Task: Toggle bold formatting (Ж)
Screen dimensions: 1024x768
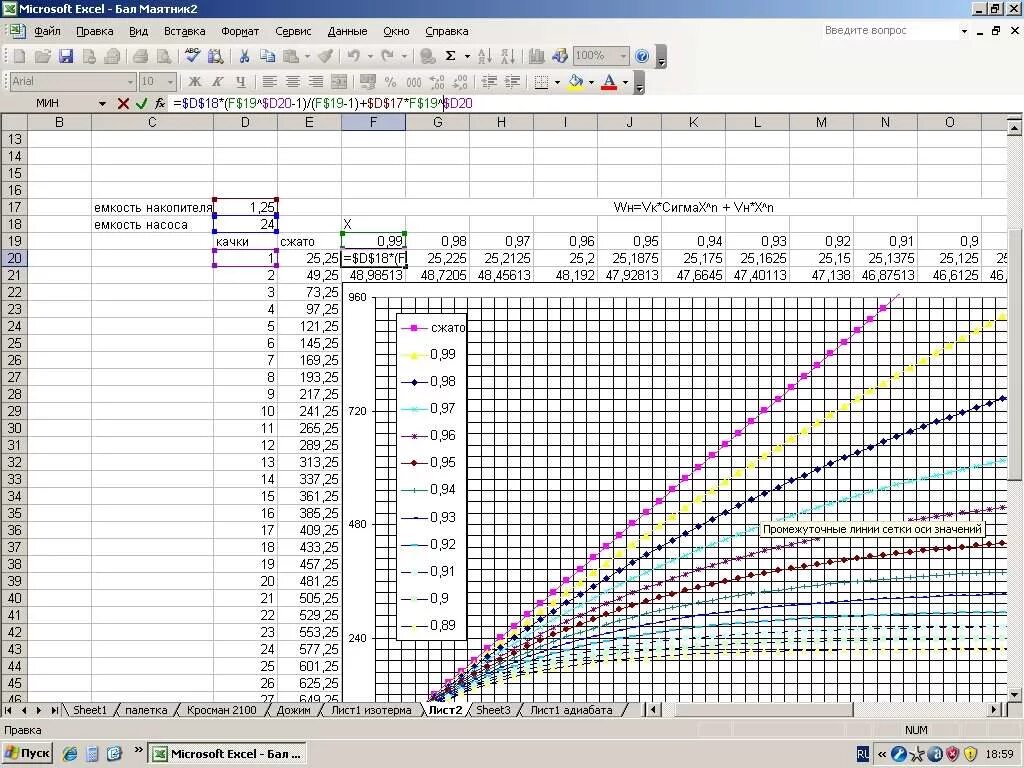Action: coord(193,80)
